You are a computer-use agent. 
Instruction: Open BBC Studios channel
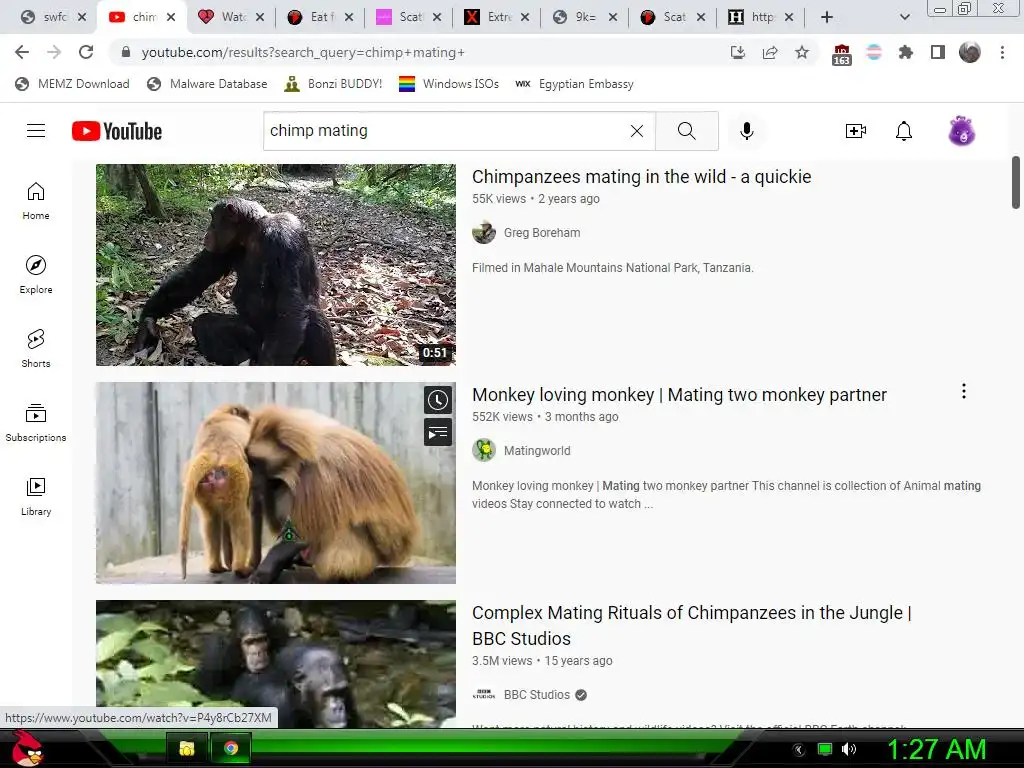[x=537, y=695]
